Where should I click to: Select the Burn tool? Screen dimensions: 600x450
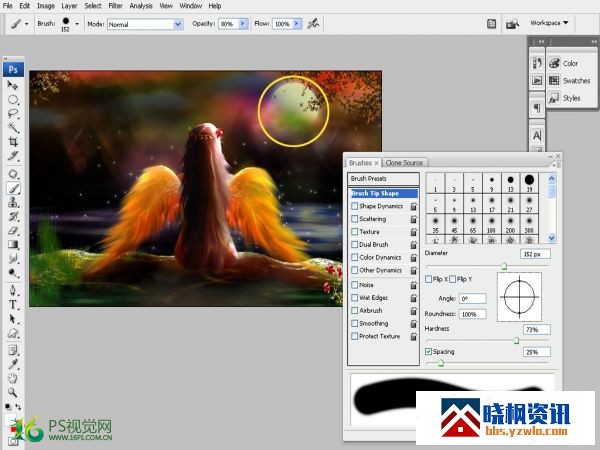(x=13, y=273)
